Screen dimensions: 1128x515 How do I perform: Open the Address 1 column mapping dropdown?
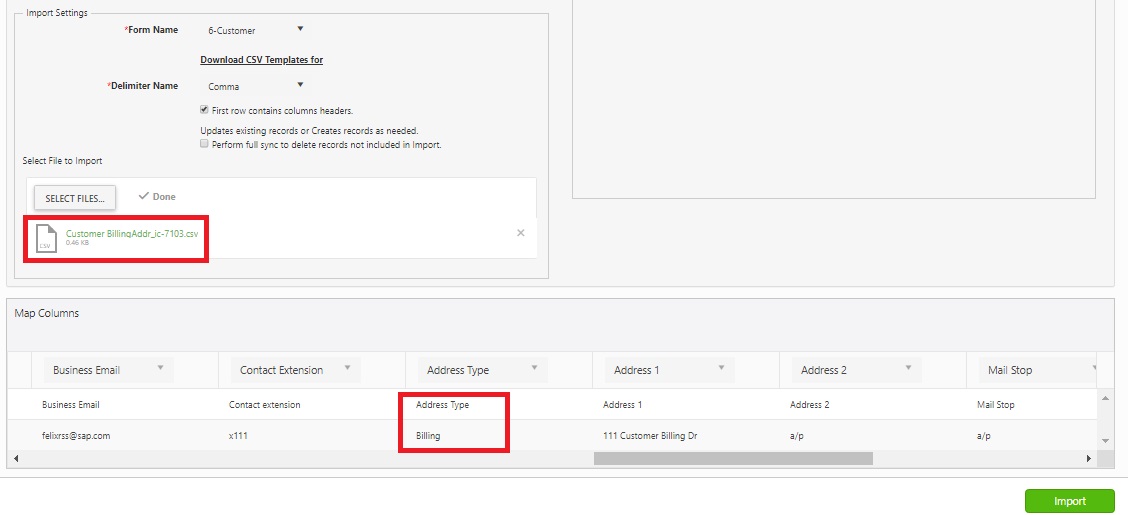click(x=670, y=370)
